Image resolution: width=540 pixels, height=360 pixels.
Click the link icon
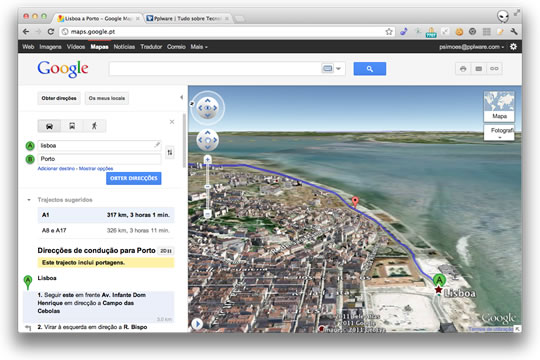494,69
